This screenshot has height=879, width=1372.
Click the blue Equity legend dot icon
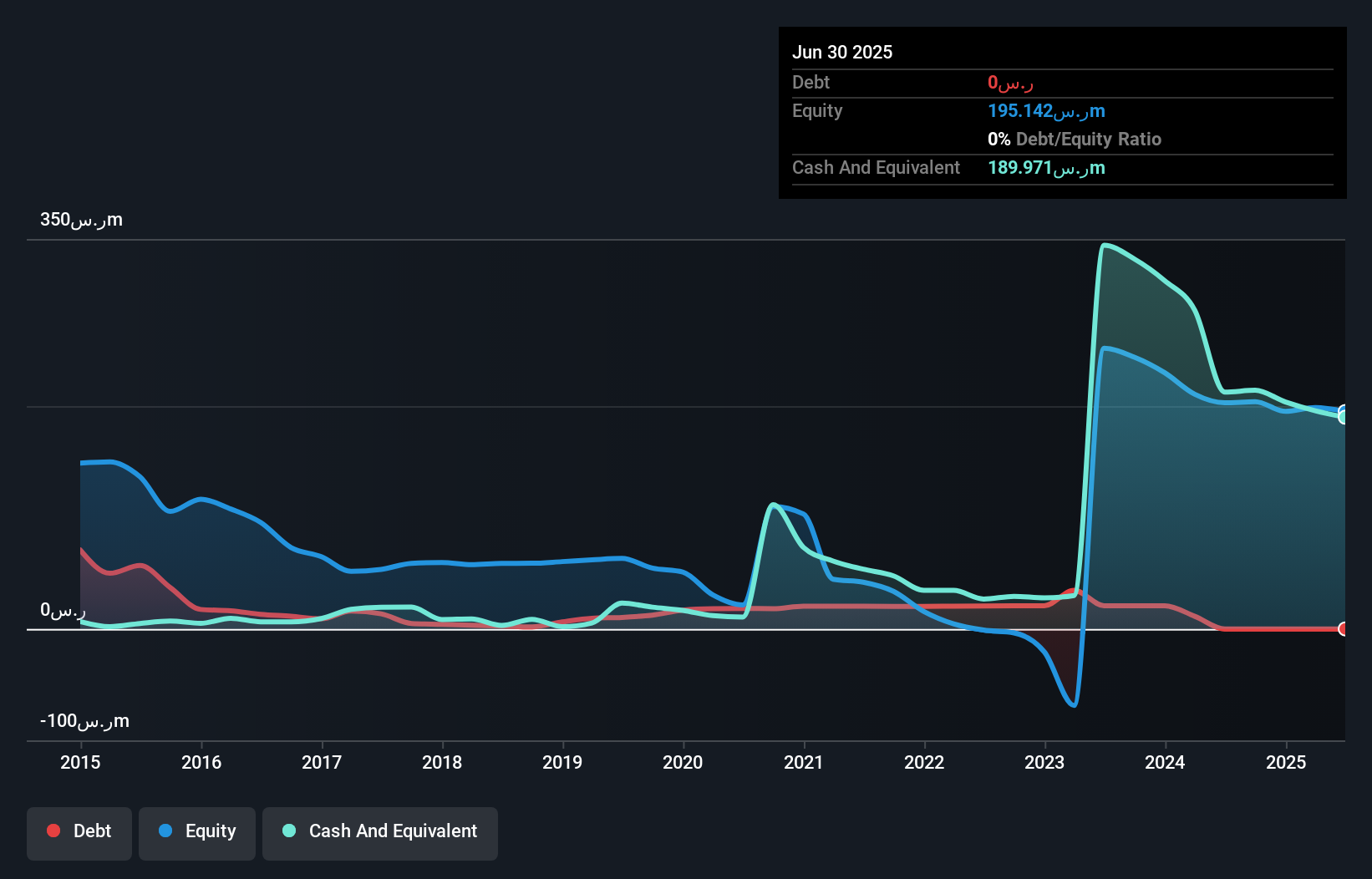(165, 831)
